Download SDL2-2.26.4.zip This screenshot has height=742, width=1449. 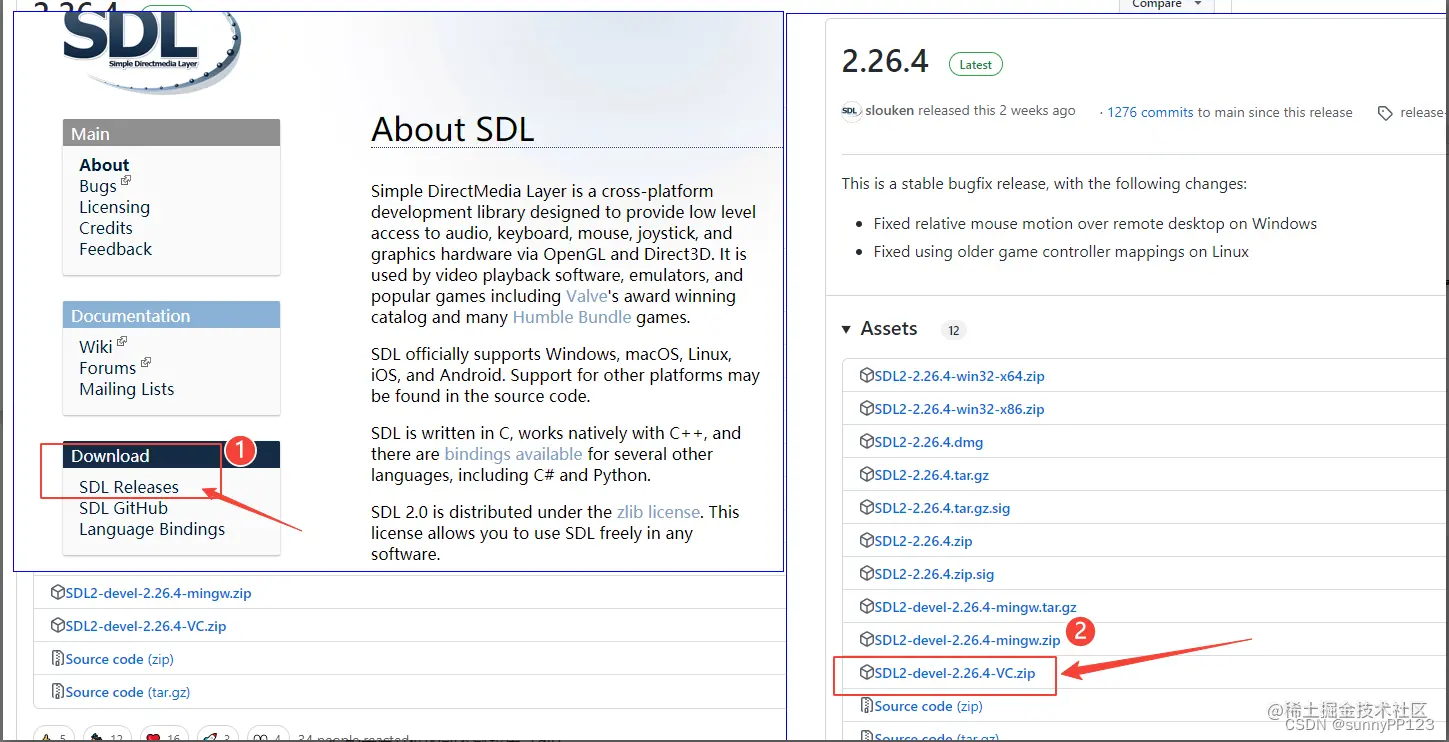pyautogui.click(x=924, y=541)
